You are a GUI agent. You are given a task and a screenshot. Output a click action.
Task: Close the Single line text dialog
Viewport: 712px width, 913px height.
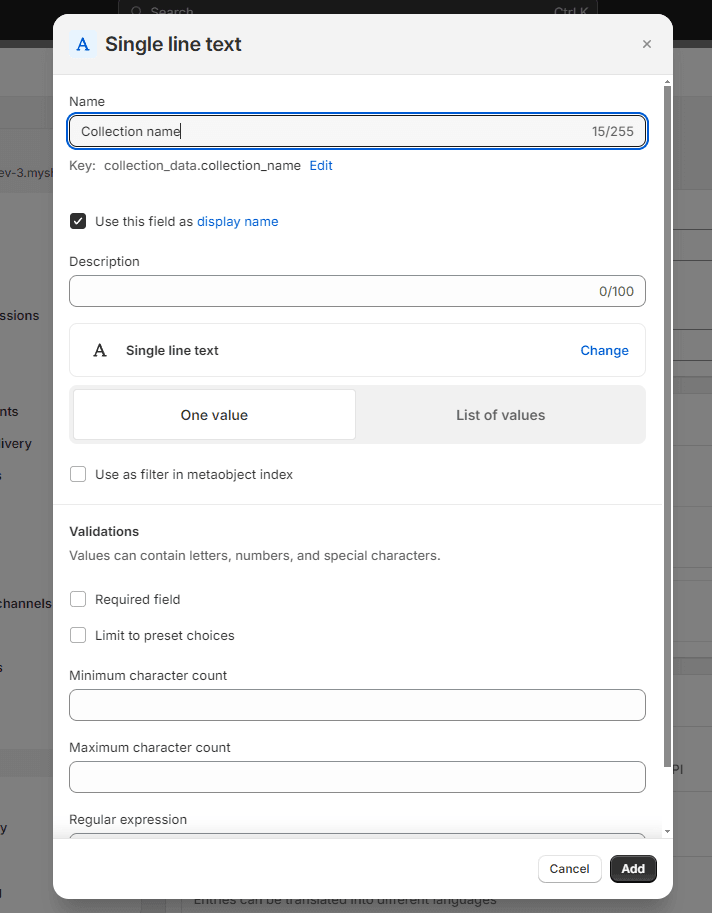(646, 44)
